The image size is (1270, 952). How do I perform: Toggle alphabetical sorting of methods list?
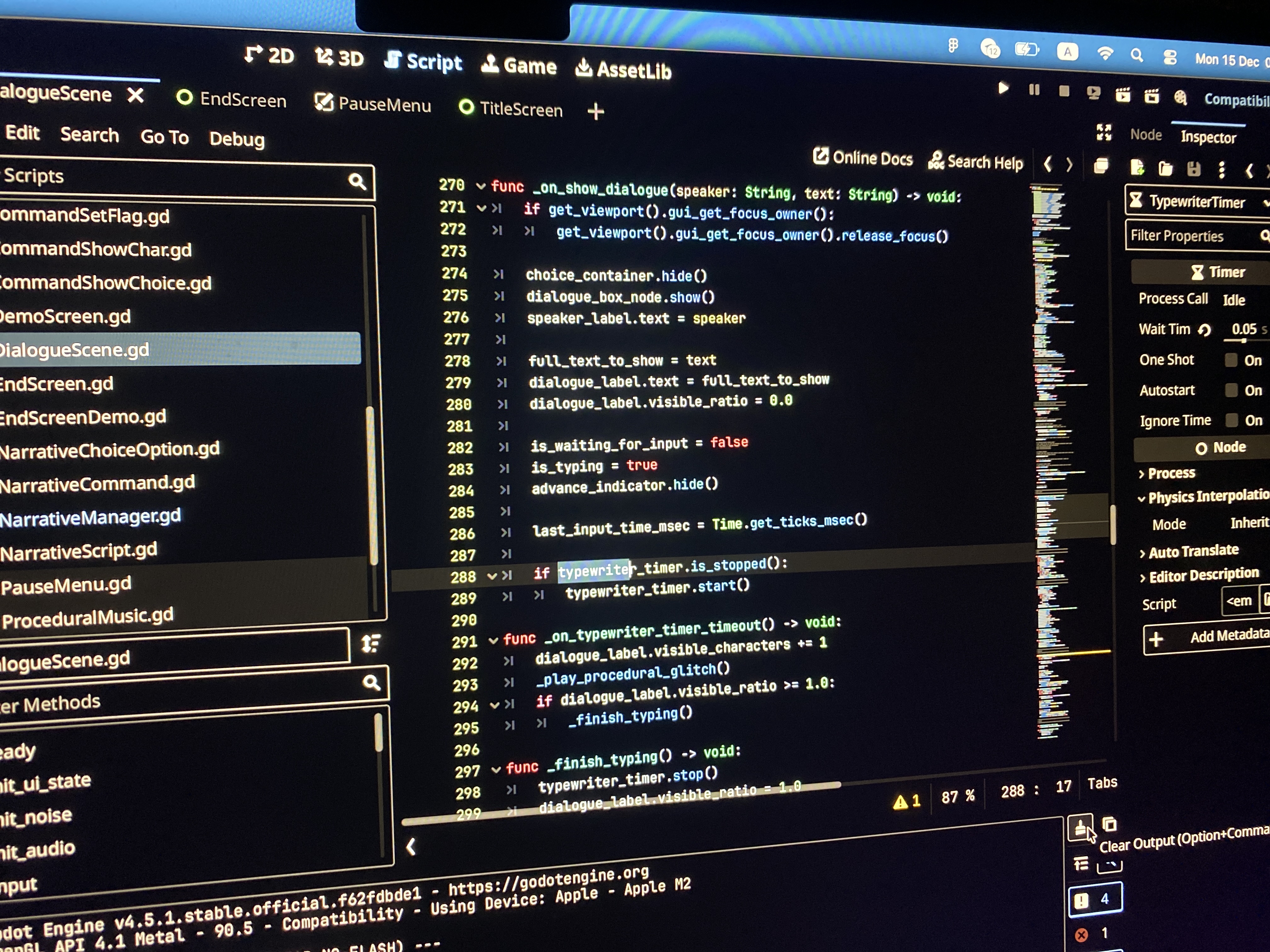[370, 644]
